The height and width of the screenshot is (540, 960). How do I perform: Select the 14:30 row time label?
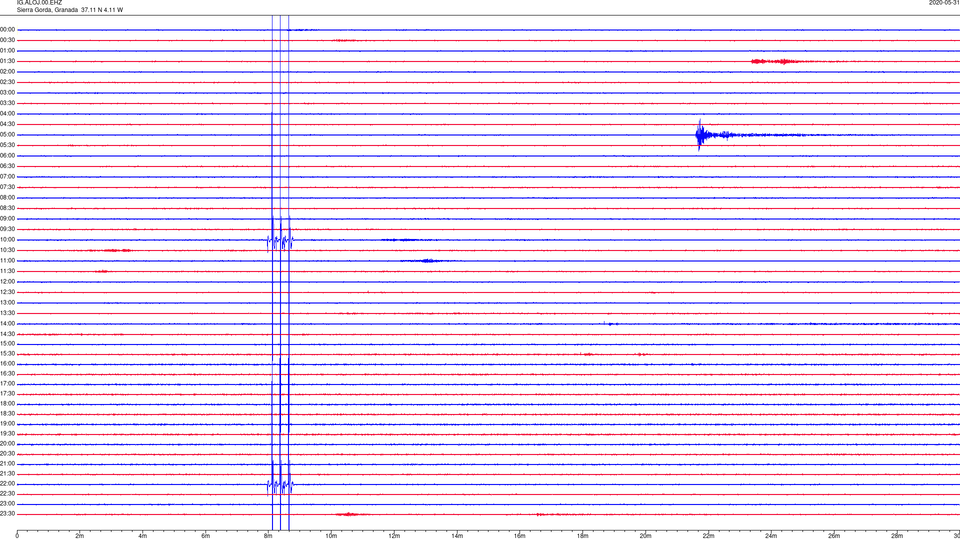coord(7,334)
